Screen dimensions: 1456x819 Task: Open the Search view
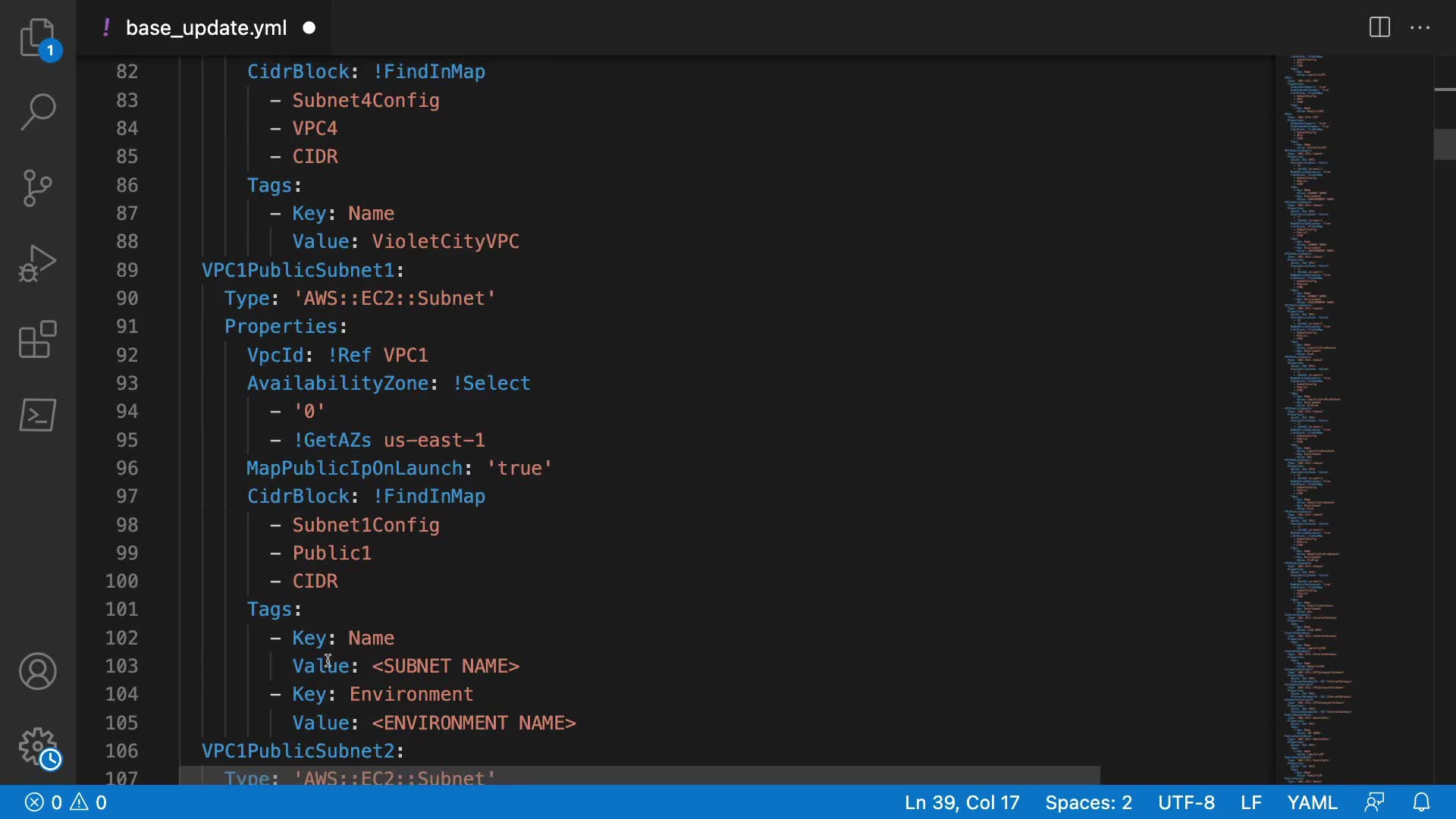pyautogui.click(x=37, y=112)
